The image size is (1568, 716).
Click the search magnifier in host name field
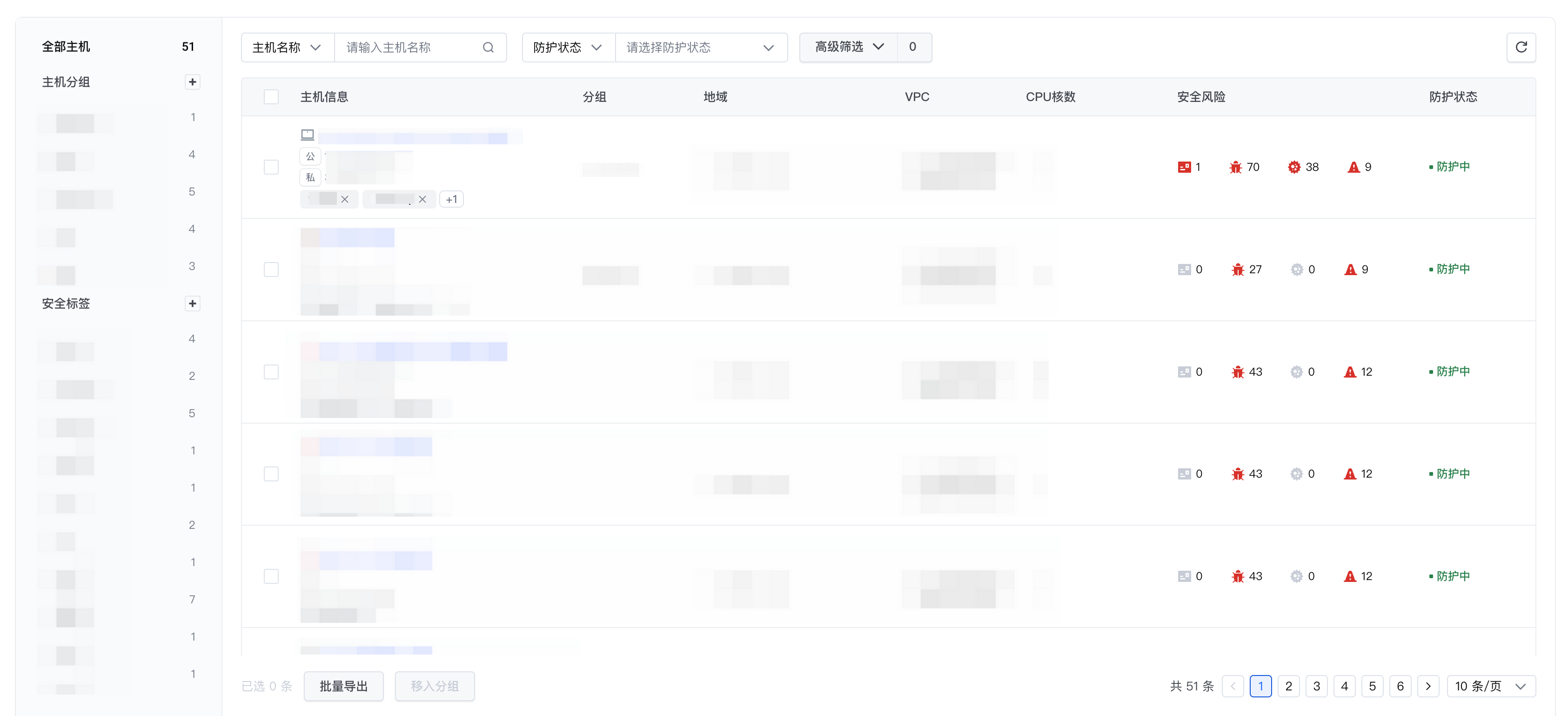[x=488, y=47]
